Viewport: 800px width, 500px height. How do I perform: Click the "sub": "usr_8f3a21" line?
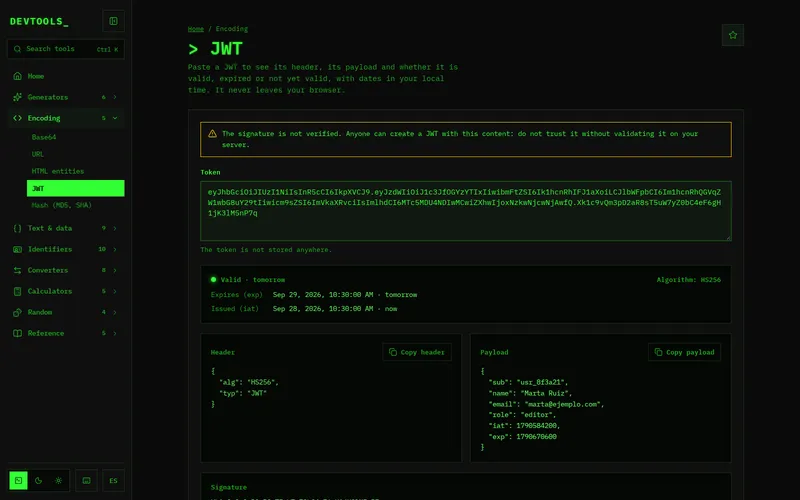528,382
